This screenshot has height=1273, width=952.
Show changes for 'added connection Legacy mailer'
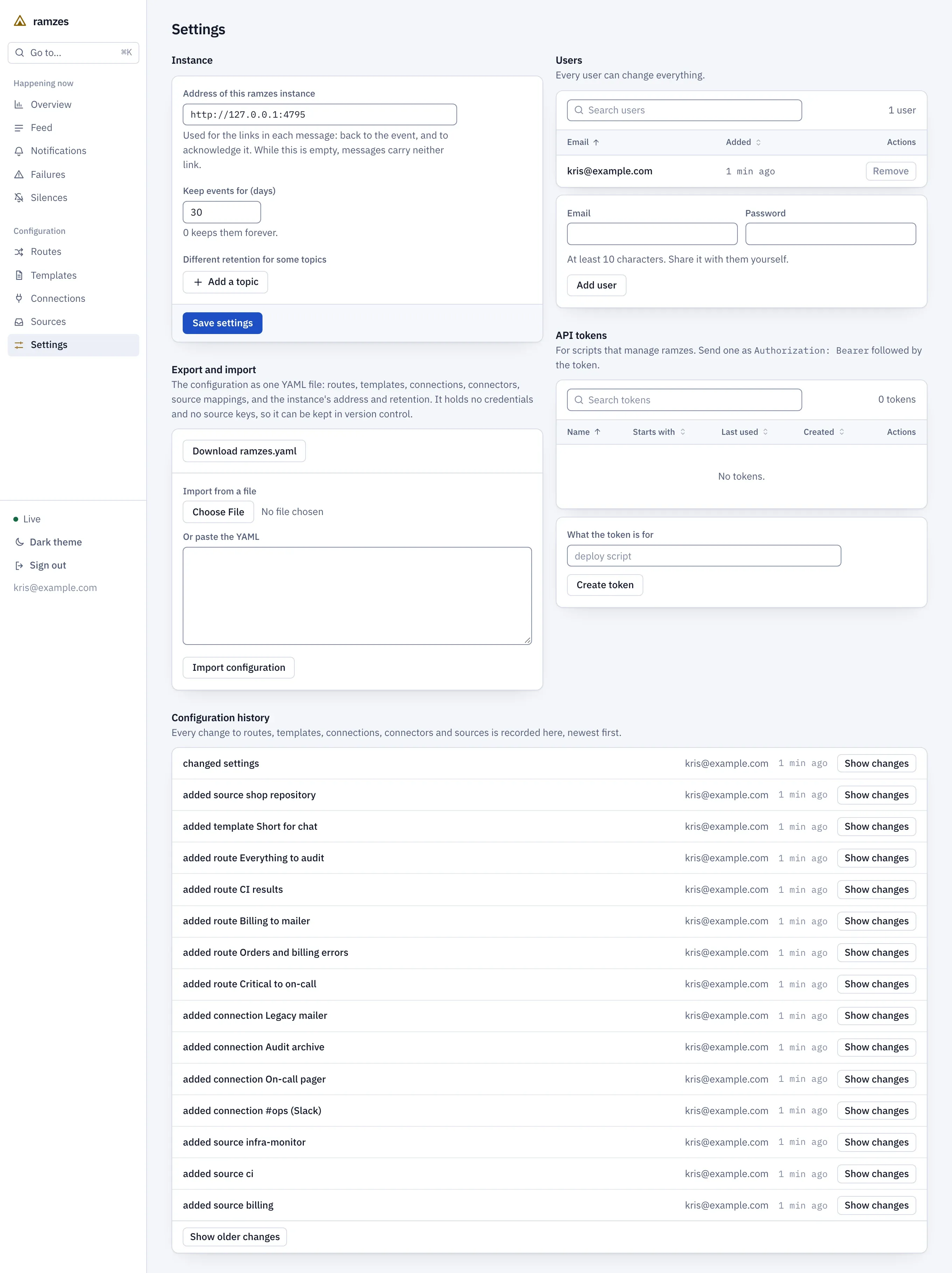coord(877,1016)
